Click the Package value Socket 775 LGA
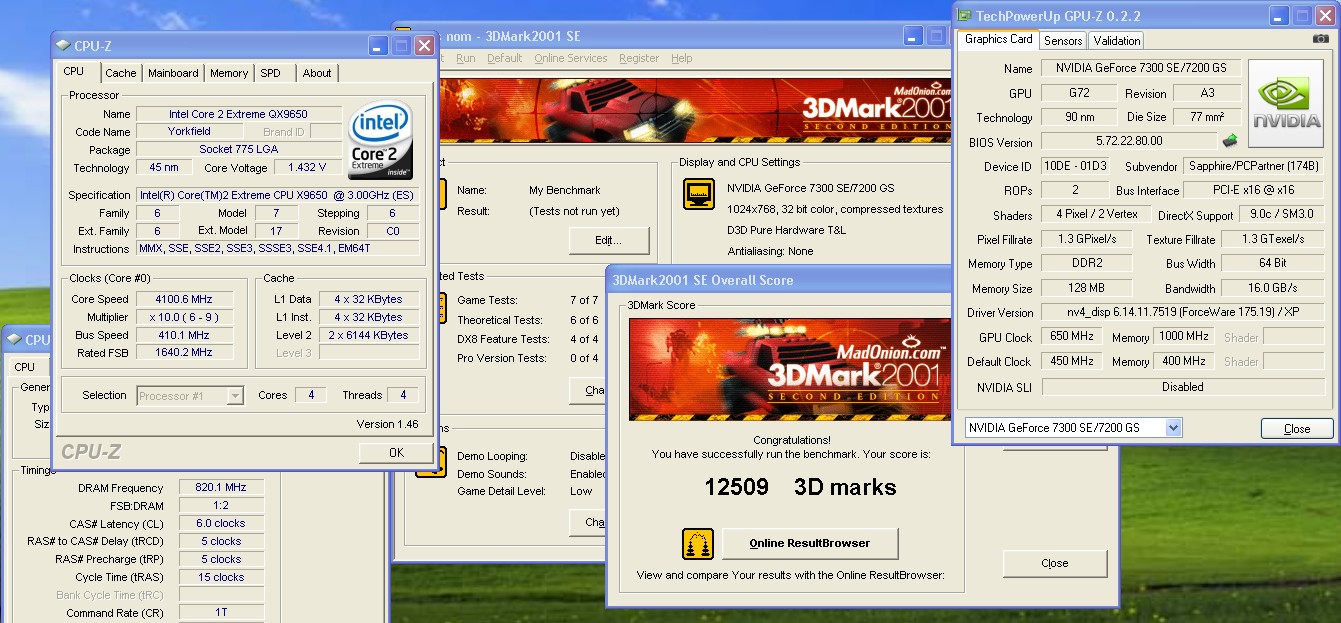Screen dimensions: 1341x623 (x=239, y=150)
